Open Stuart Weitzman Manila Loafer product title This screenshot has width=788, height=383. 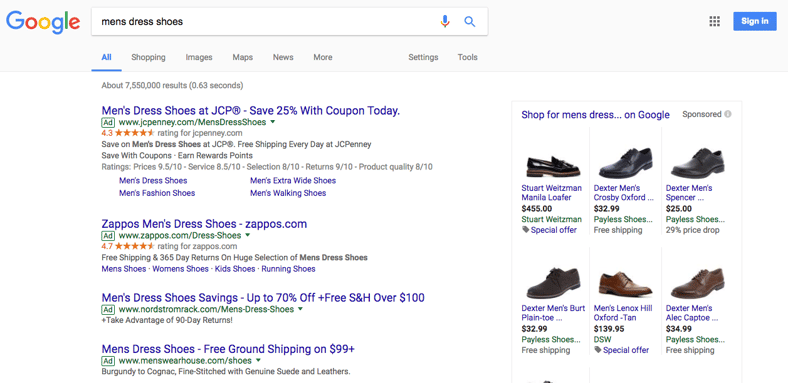tap(552, 193)
